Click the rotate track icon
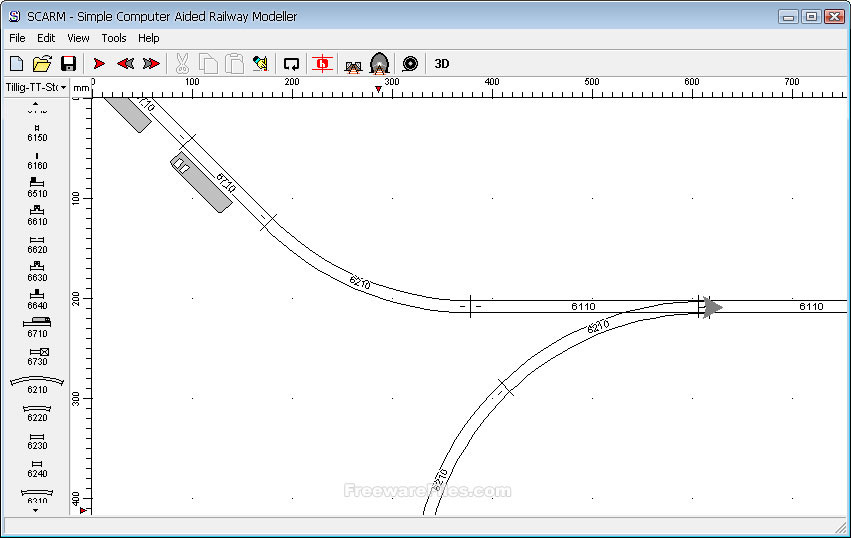The width and height of the screenshot is (851, 538). (292, 63)
